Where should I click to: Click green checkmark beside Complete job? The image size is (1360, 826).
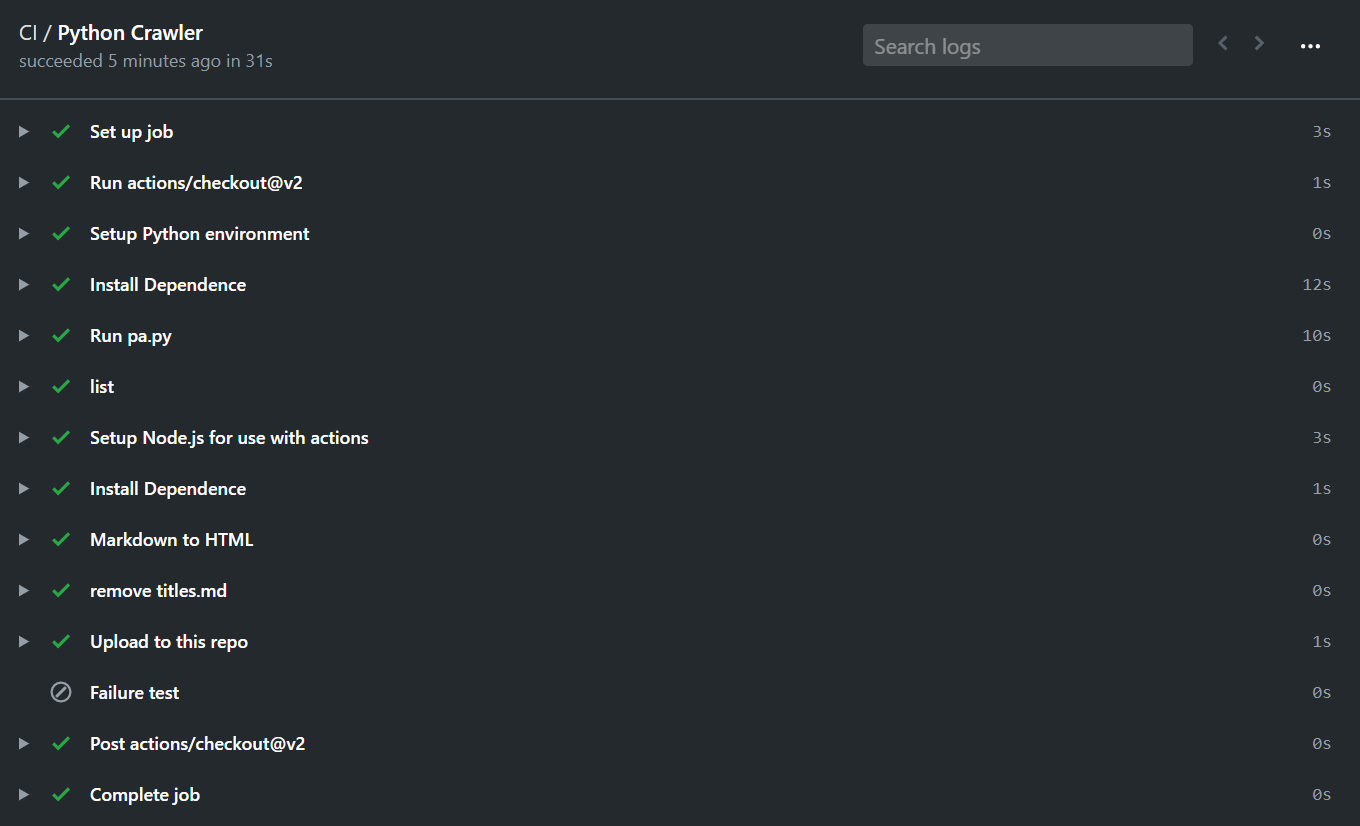61,794
